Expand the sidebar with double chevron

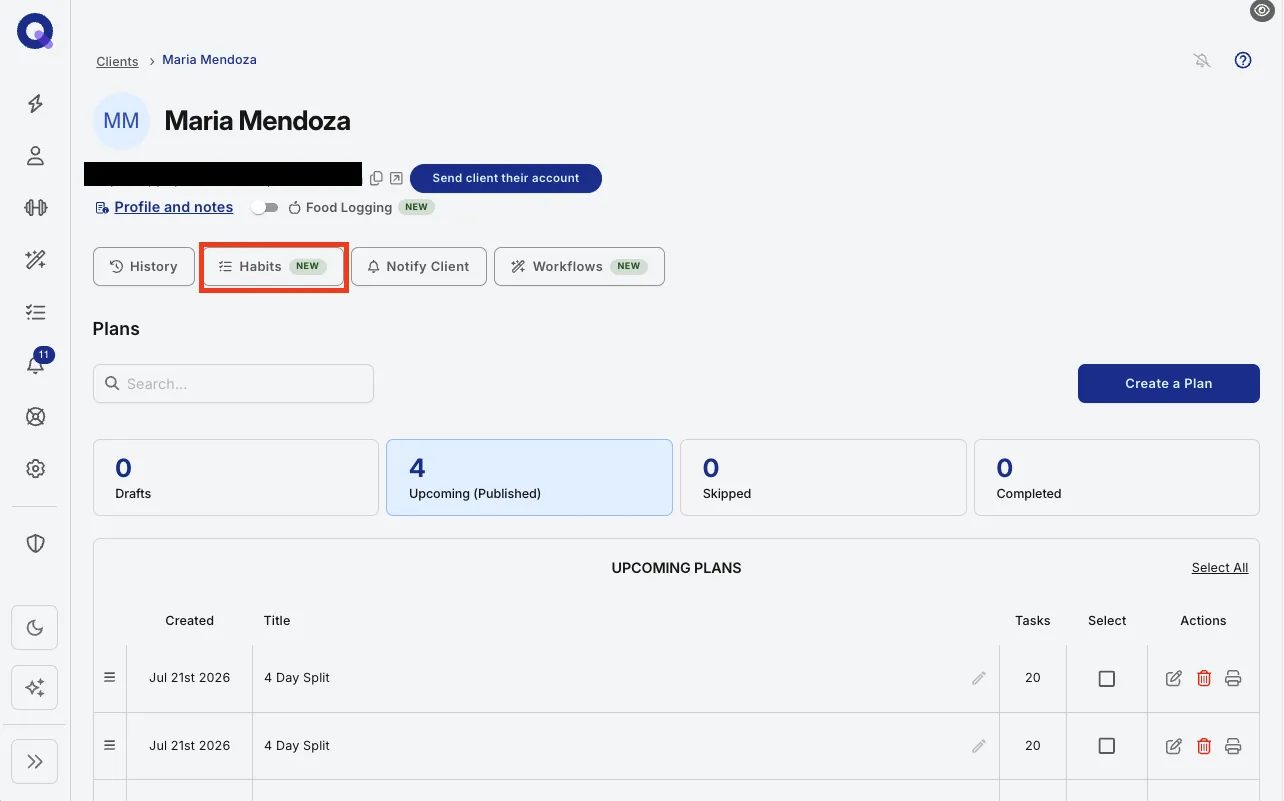coord(35,762)
